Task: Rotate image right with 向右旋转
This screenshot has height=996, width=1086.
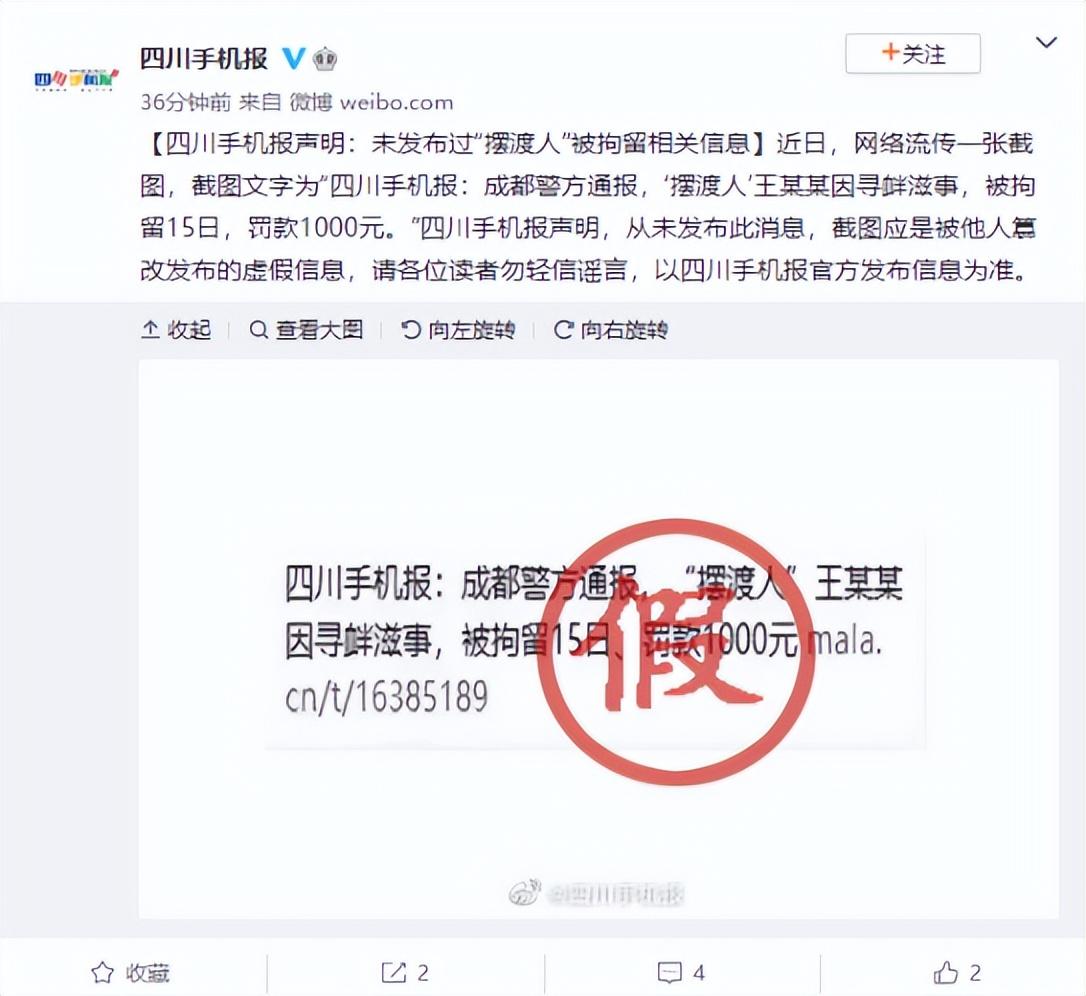Action: click(x=610, y=330)
